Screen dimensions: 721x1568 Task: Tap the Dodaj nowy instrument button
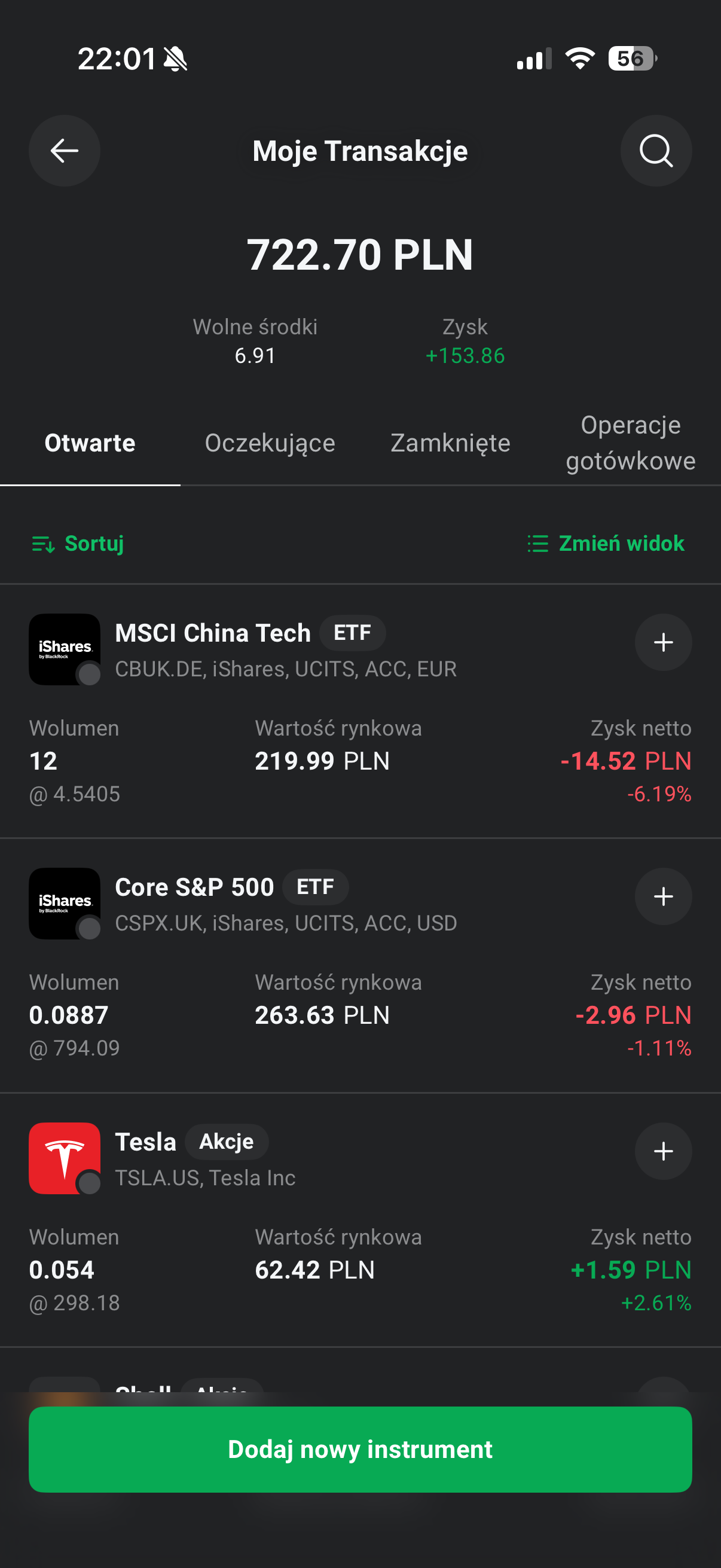(x=360, y=1450)
